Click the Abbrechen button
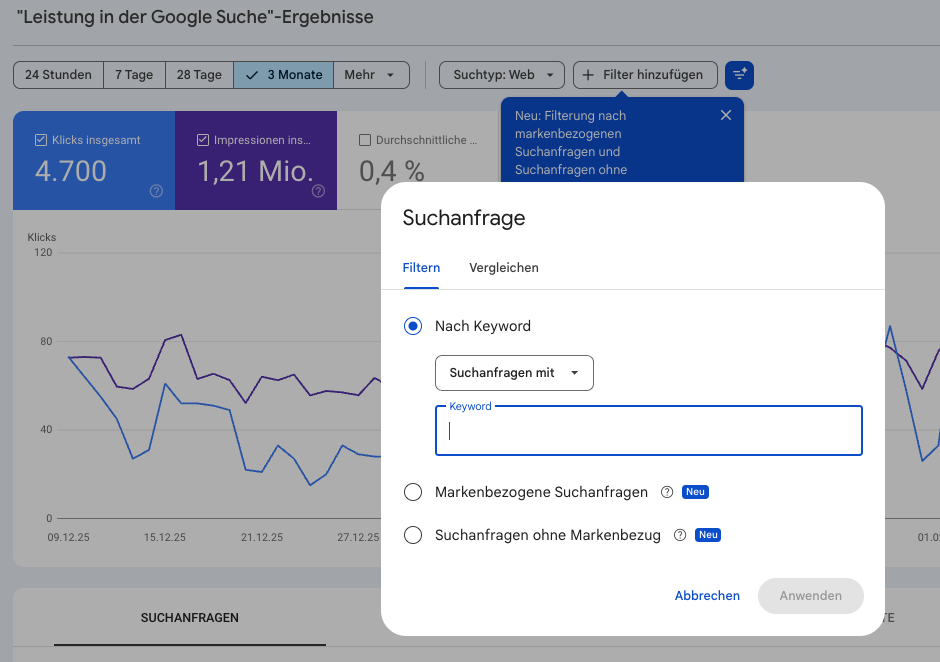The image size is (940, 662). point(707,595)
